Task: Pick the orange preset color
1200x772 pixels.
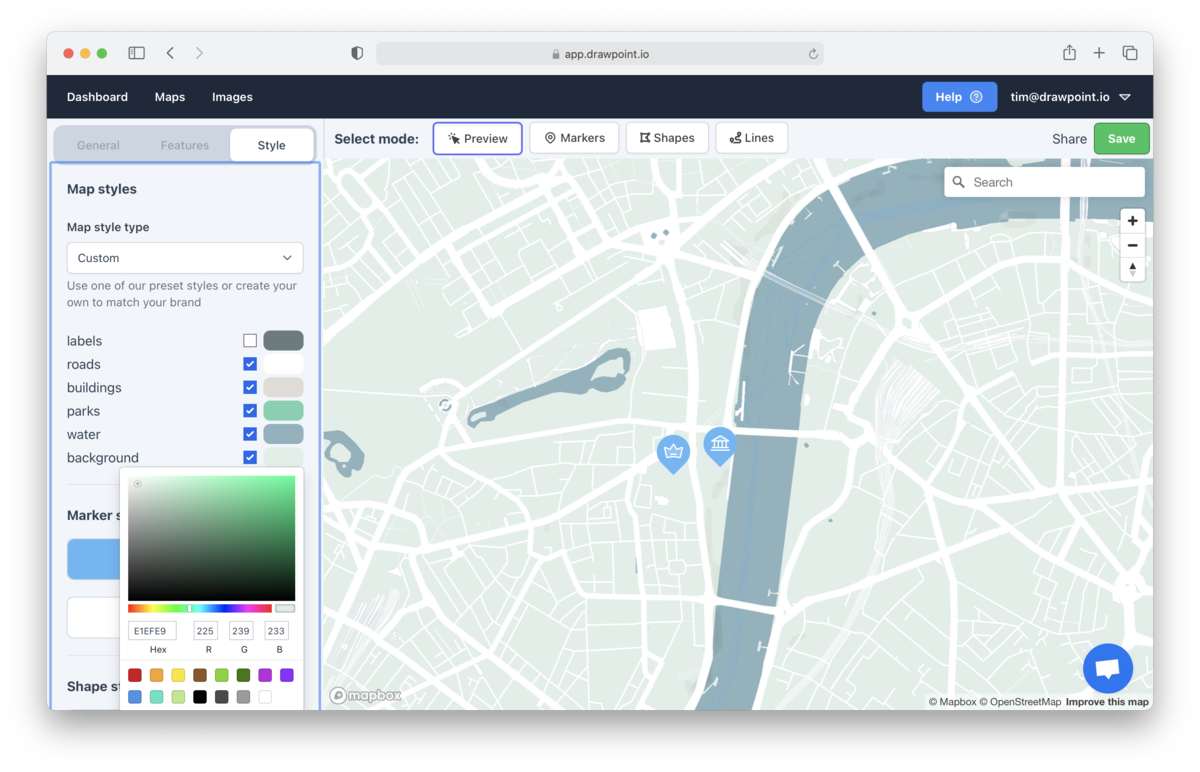Action: coord(156,675)
